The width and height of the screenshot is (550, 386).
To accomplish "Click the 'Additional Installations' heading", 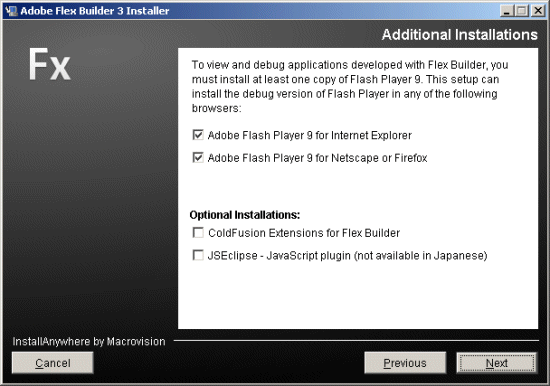I will pyautogui.click(x=460, y=35).
